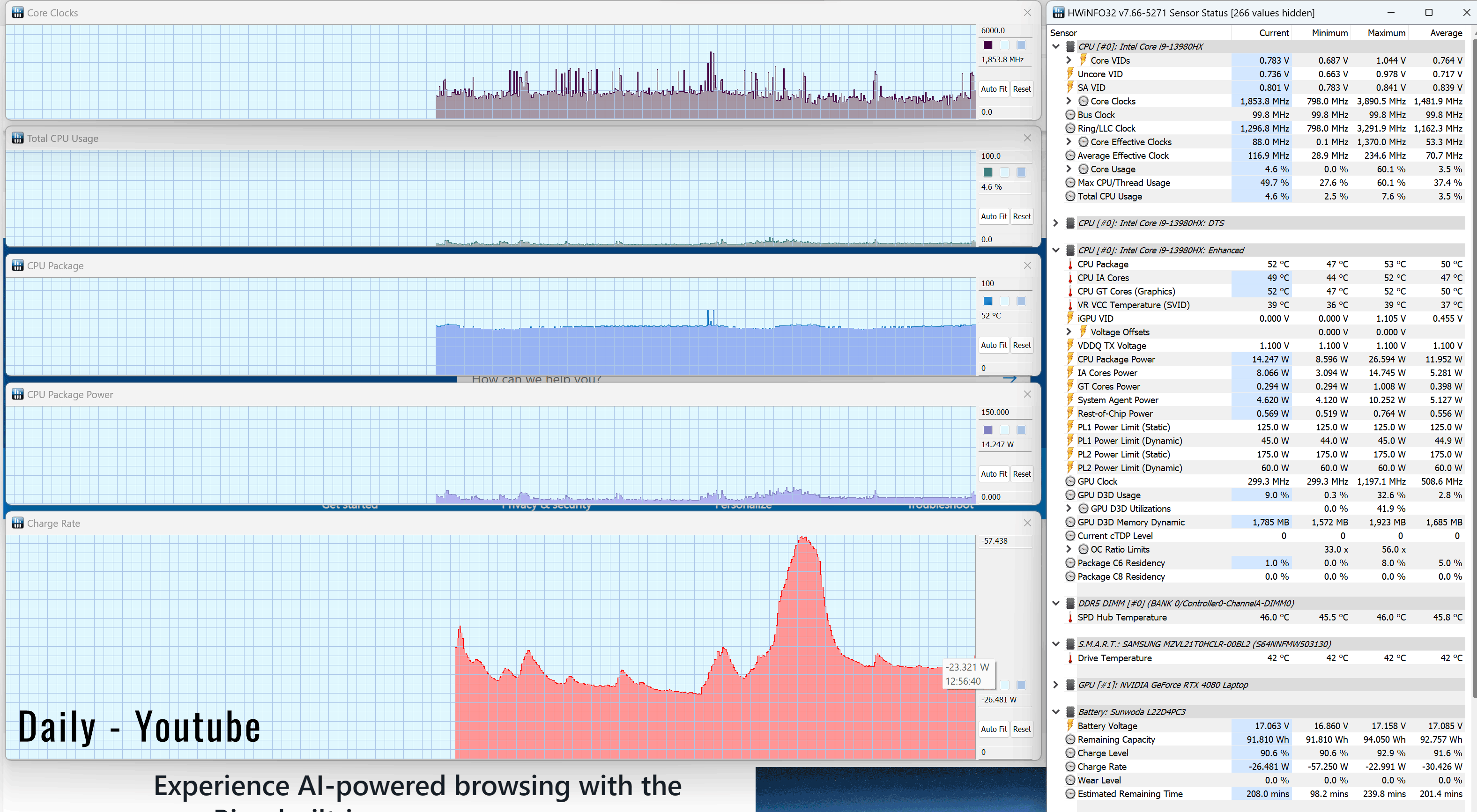Click the Uncore VID lightning bolt icon
Viewport: 1477px width, 812px height.
tap(1070, 74)
